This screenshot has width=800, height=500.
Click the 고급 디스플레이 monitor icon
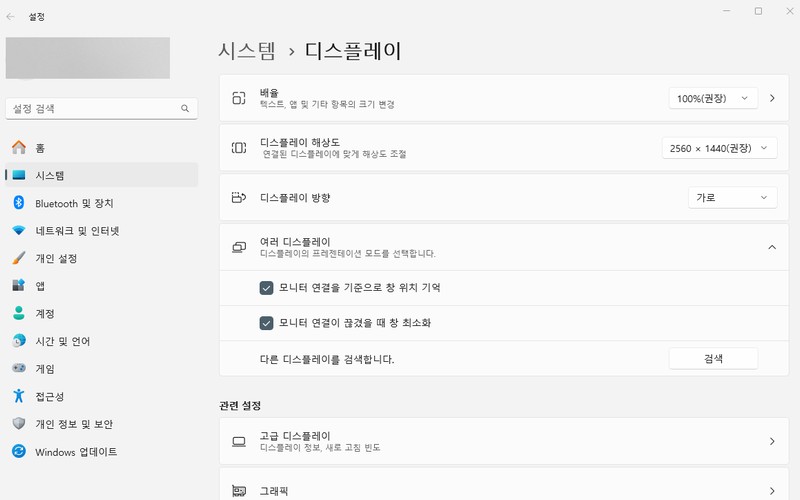click(239, 441)
